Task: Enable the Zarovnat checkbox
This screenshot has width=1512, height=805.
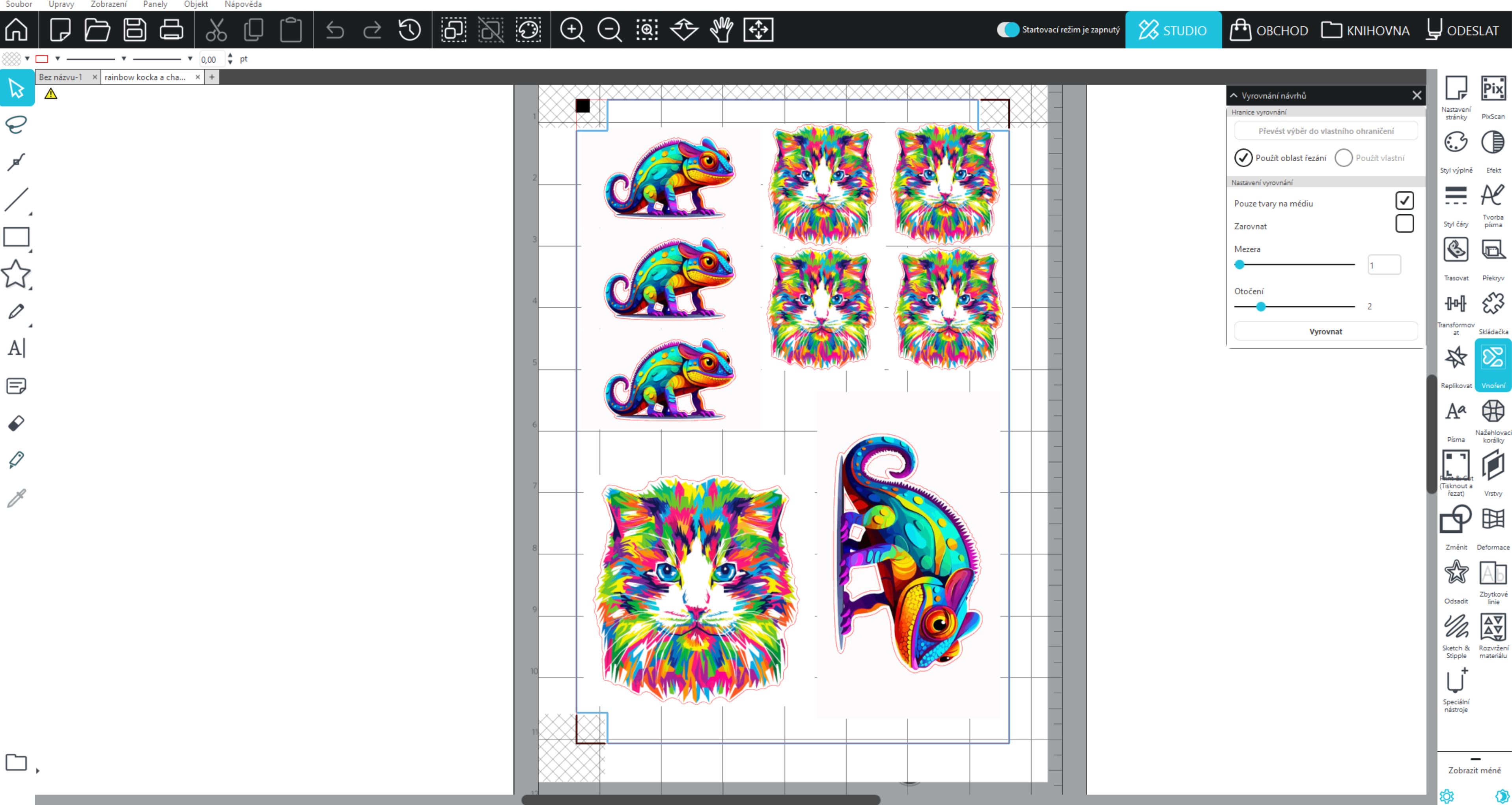Action: tap(1404, 224)
